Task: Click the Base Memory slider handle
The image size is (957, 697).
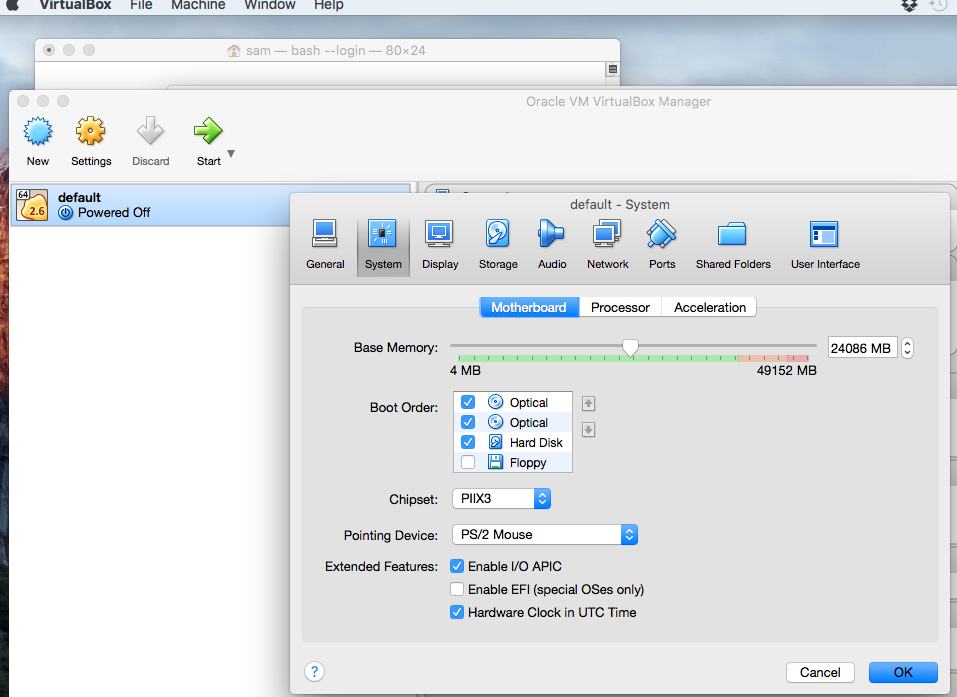Action: click(x=630, y=348)
